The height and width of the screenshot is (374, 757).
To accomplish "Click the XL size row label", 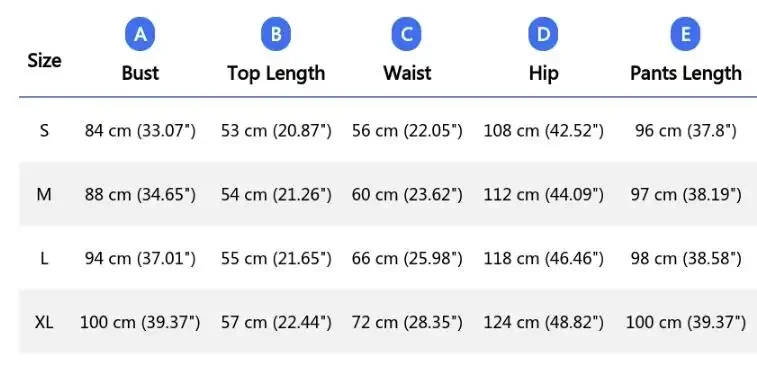I will 44,322.
